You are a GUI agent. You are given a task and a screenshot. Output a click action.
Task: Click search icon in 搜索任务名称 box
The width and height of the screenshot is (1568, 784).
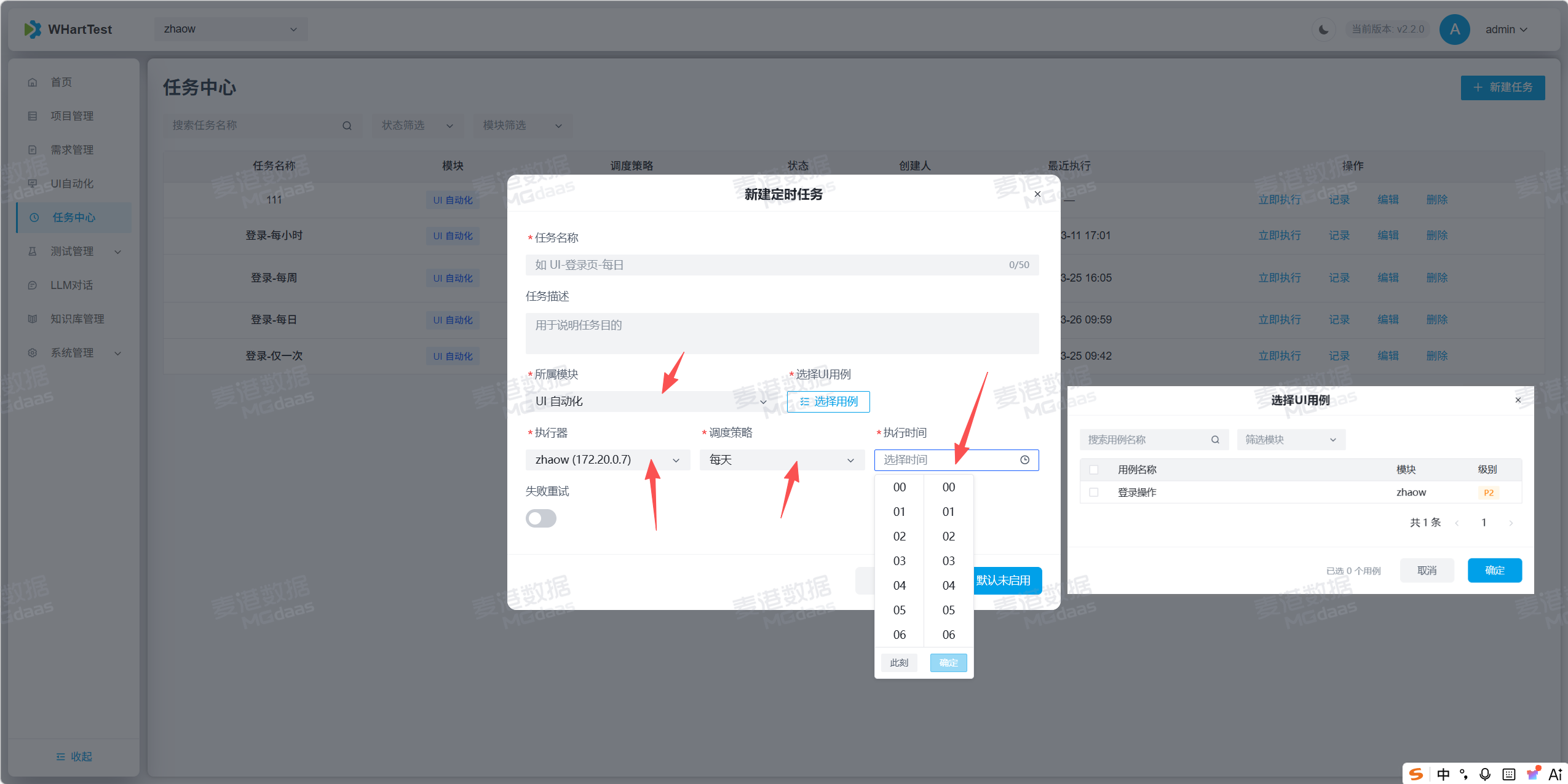coord(347,125)
